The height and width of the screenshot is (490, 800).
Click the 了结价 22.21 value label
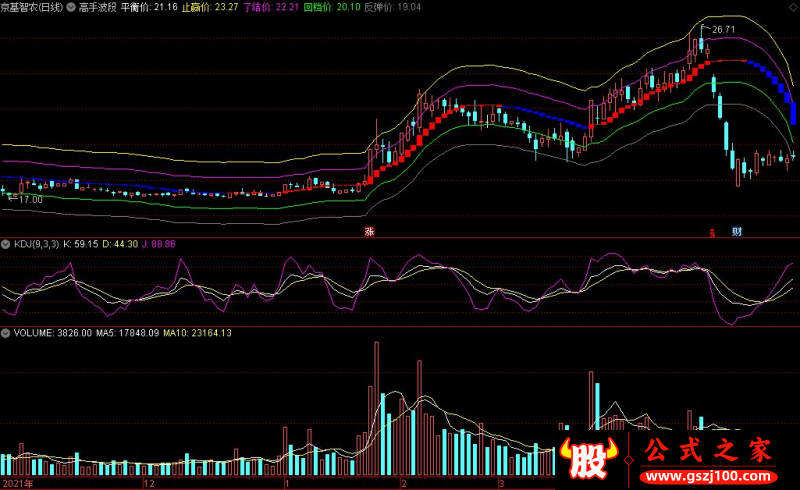(271, 7)
